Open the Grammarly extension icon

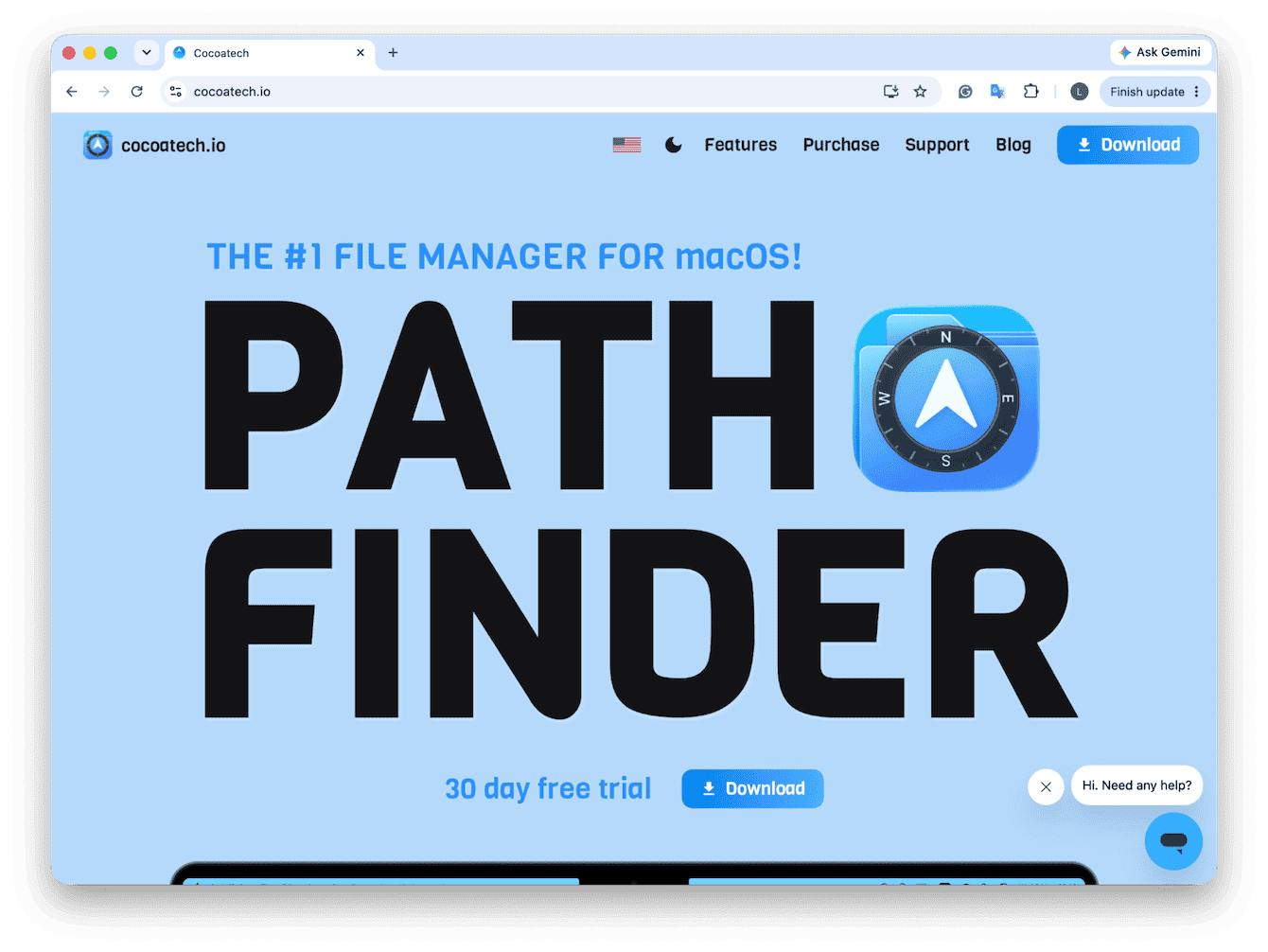click(965, 92)
